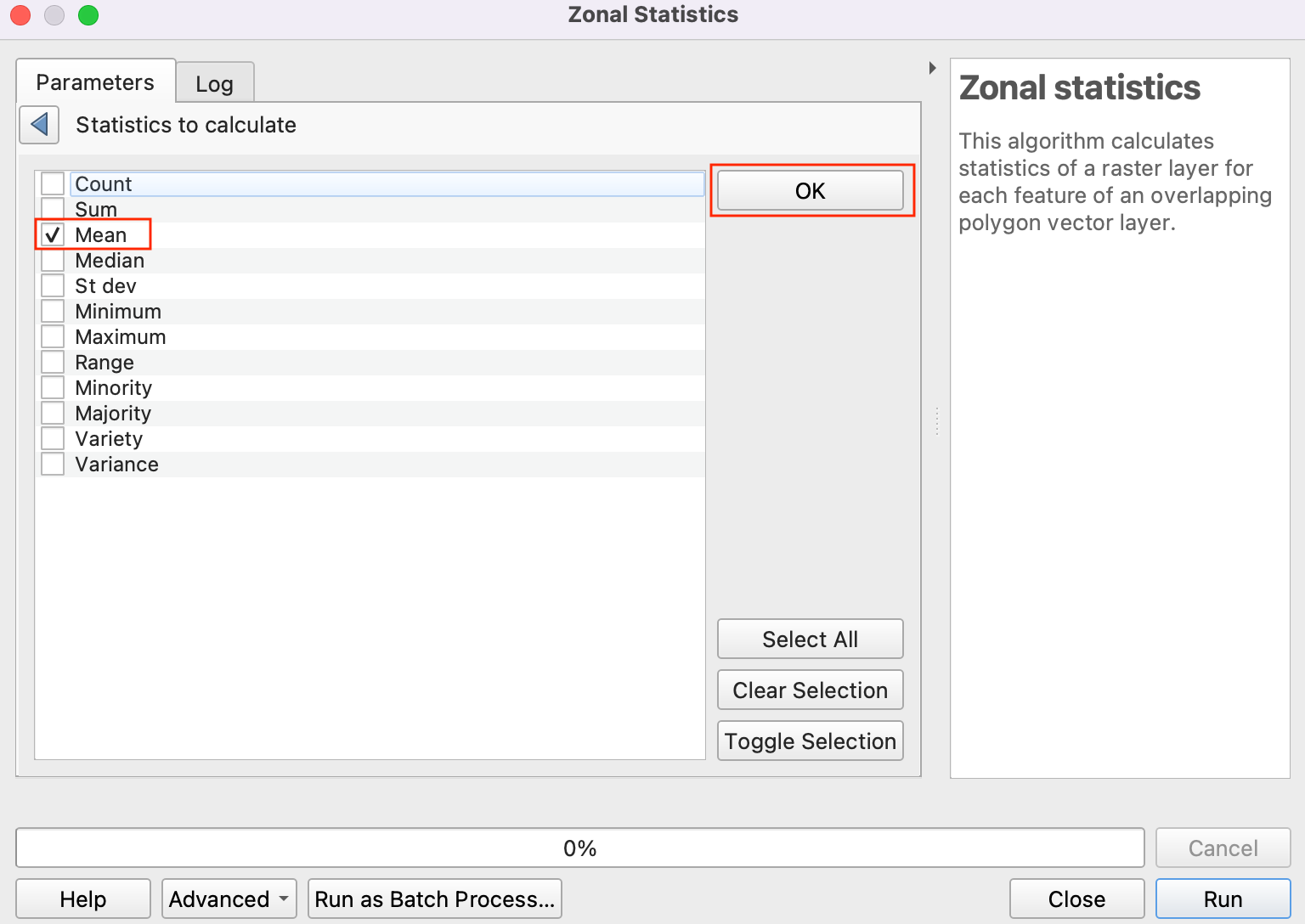Click the blue back arrow icon
Screen dimensions: 1305x924
point(39,125)
